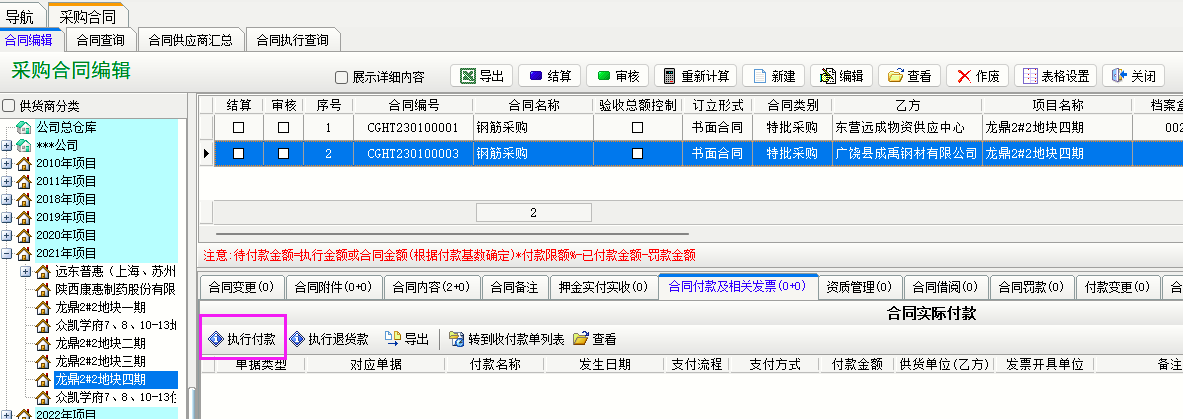Click the 关闭 close button

click(x=1133, y=76)
